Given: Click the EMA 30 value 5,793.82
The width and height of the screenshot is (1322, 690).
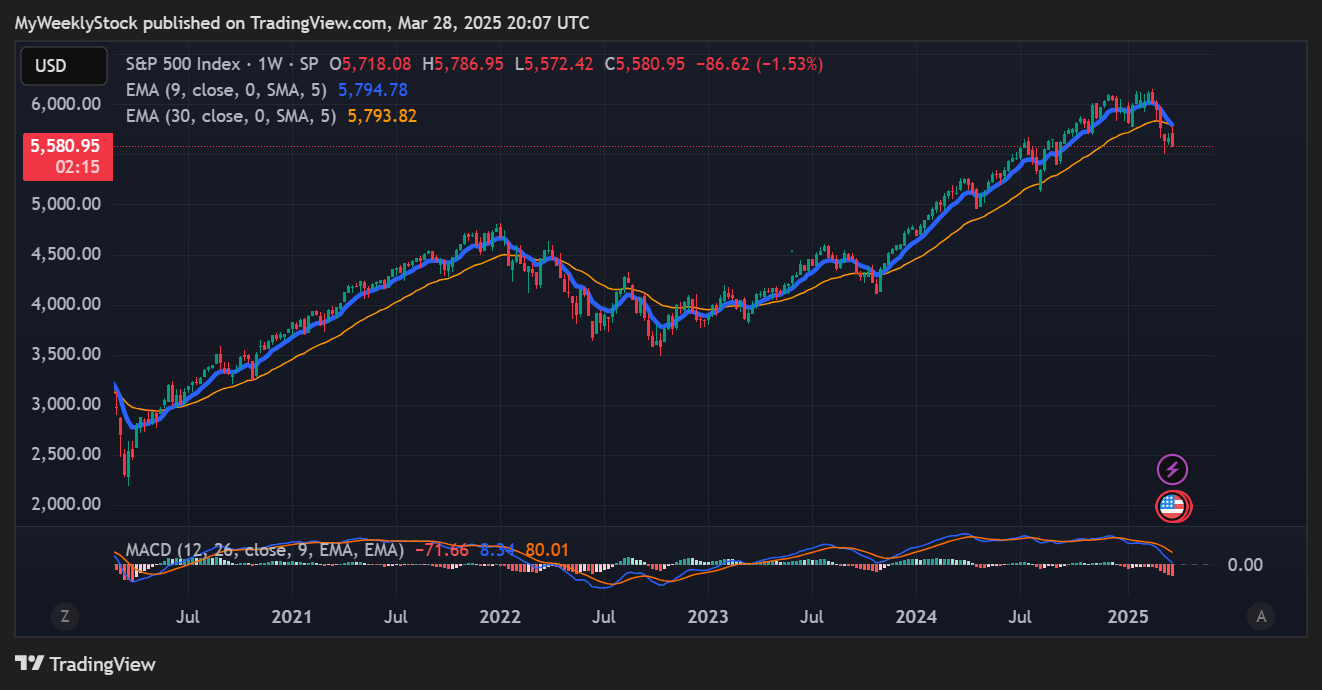Looking at the screenshot, I should pyautogui.click(x=382, y=116).
